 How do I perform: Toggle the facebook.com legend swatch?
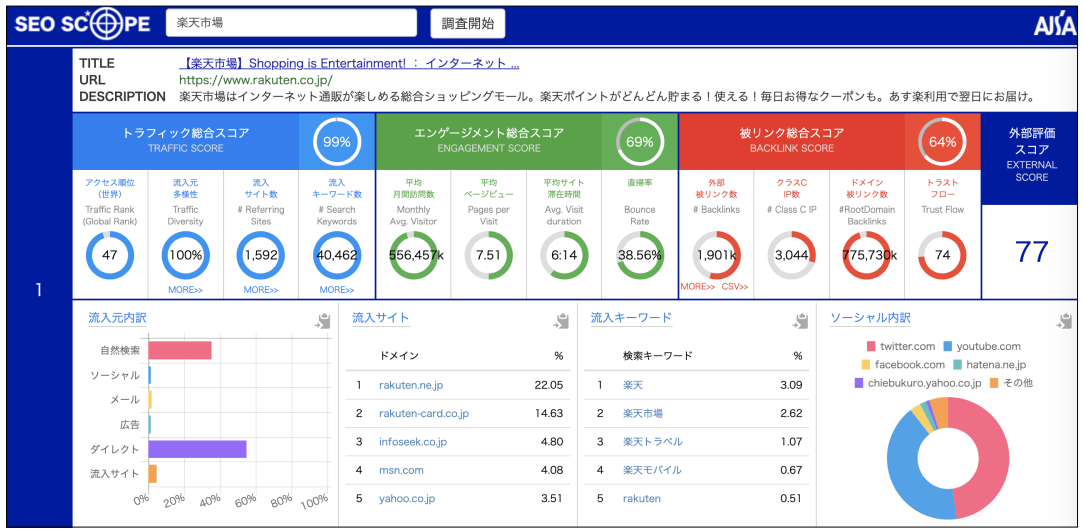pyautogui.click(x=866, y=364)
